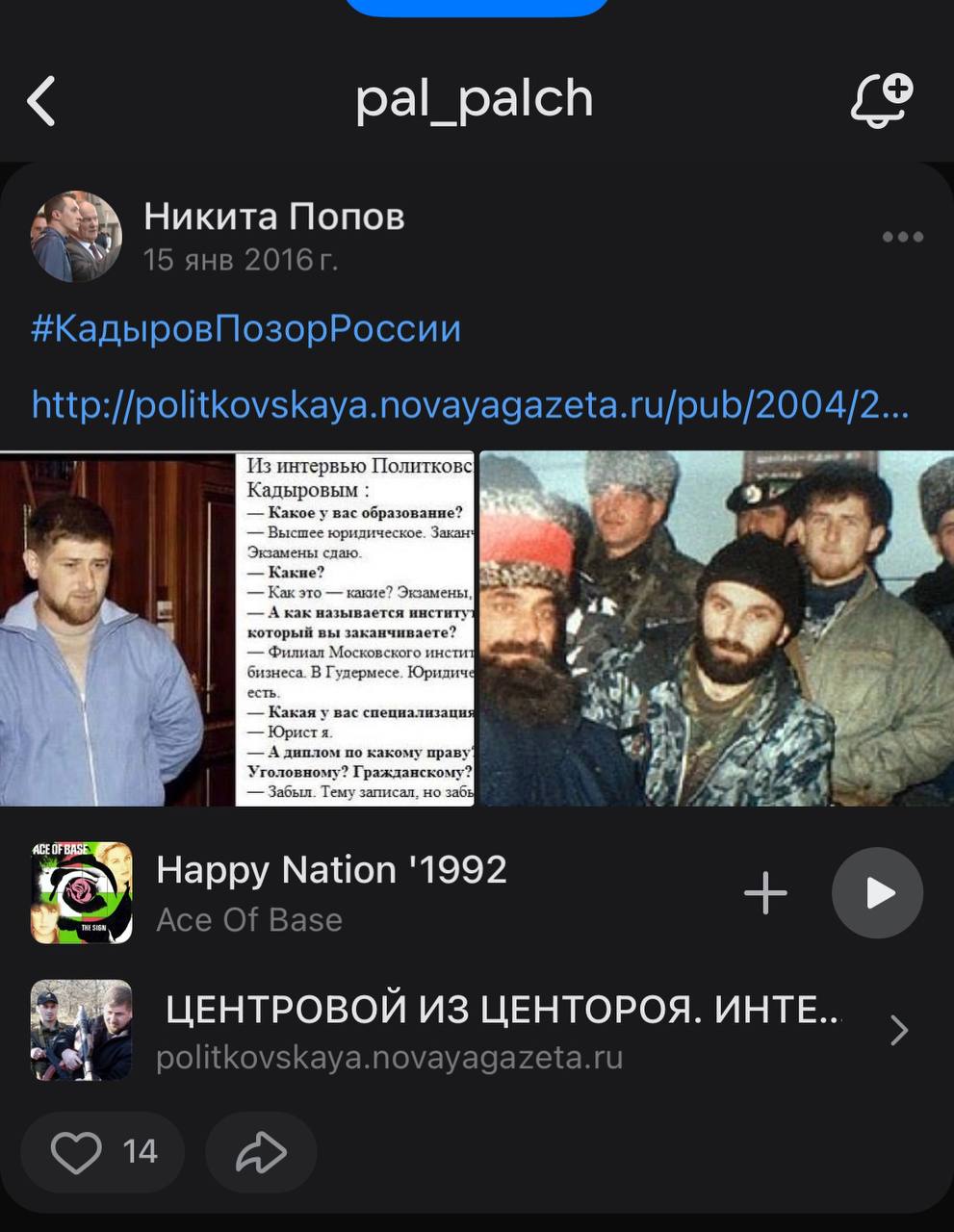Open the three-dot post options menu

coord(902,237)
